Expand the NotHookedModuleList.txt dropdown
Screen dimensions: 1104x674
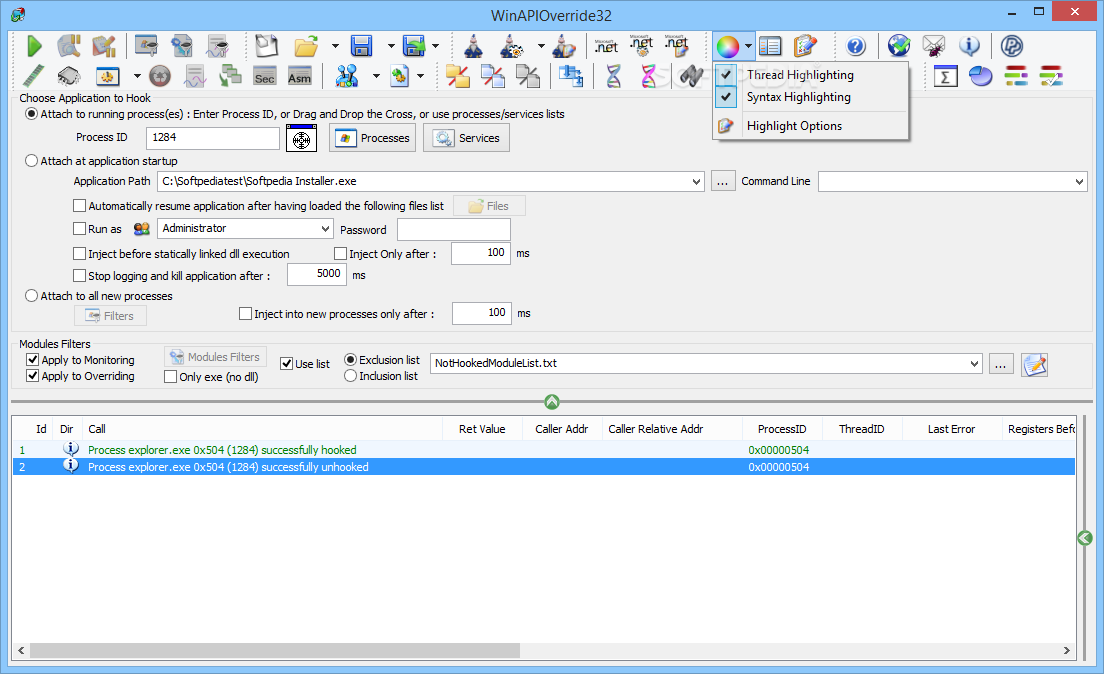tap(974, 363)
